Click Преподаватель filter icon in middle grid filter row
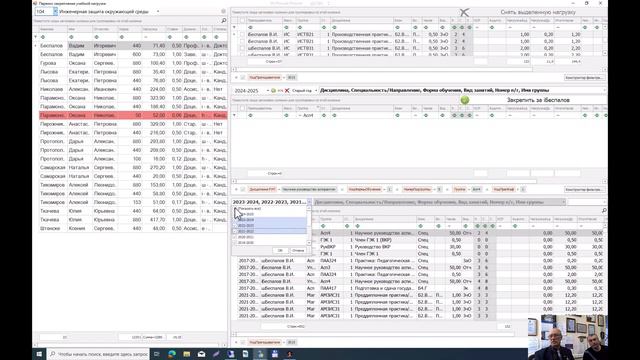Screen dimensions: 640x360 tap(250, 116)
